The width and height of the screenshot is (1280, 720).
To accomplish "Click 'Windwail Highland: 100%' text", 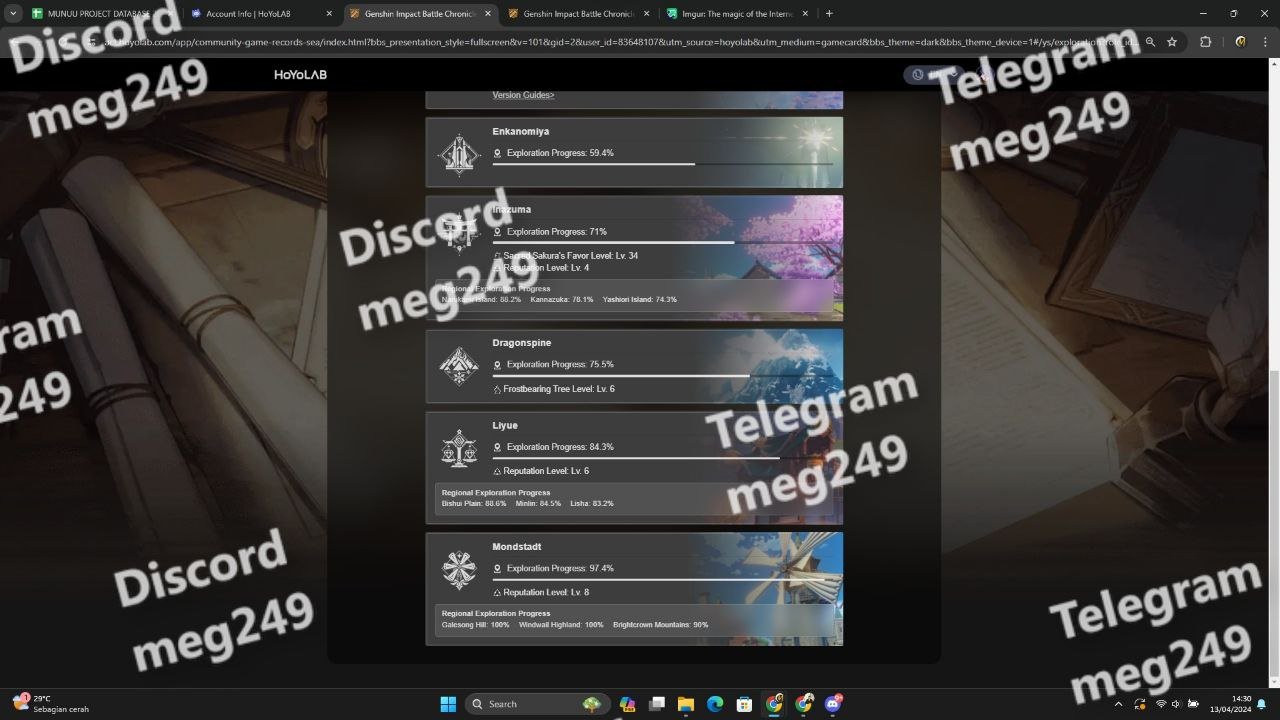I will click(561, 624).
